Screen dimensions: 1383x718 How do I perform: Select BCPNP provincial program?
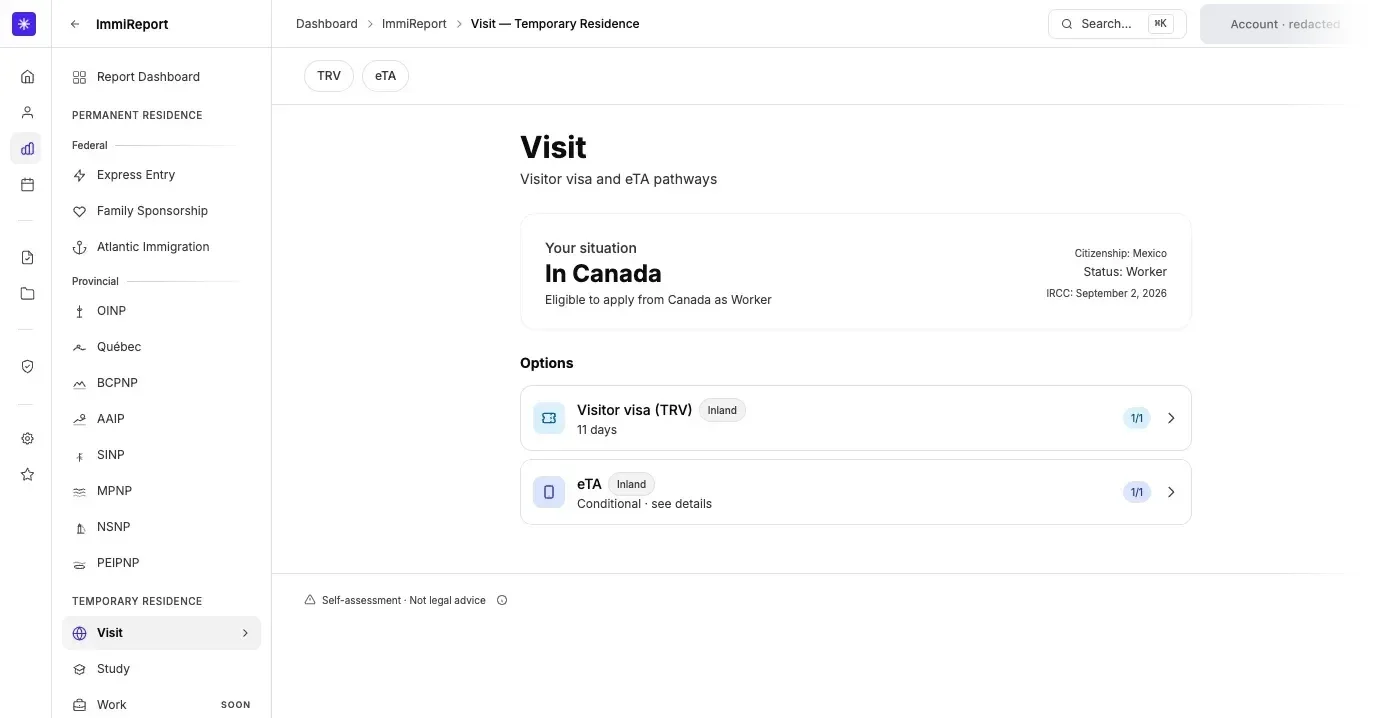click(x=161, y=383)
